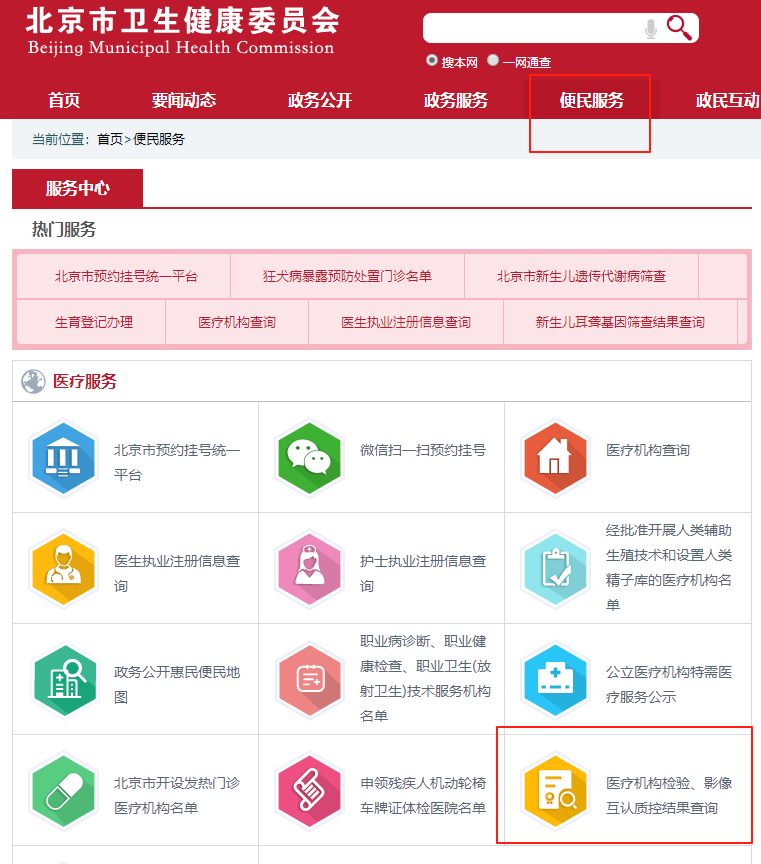Click the green building-search hexagon icon
Image resolution: width=761 pixels, height=864 pixels.
tap(64, 680)
